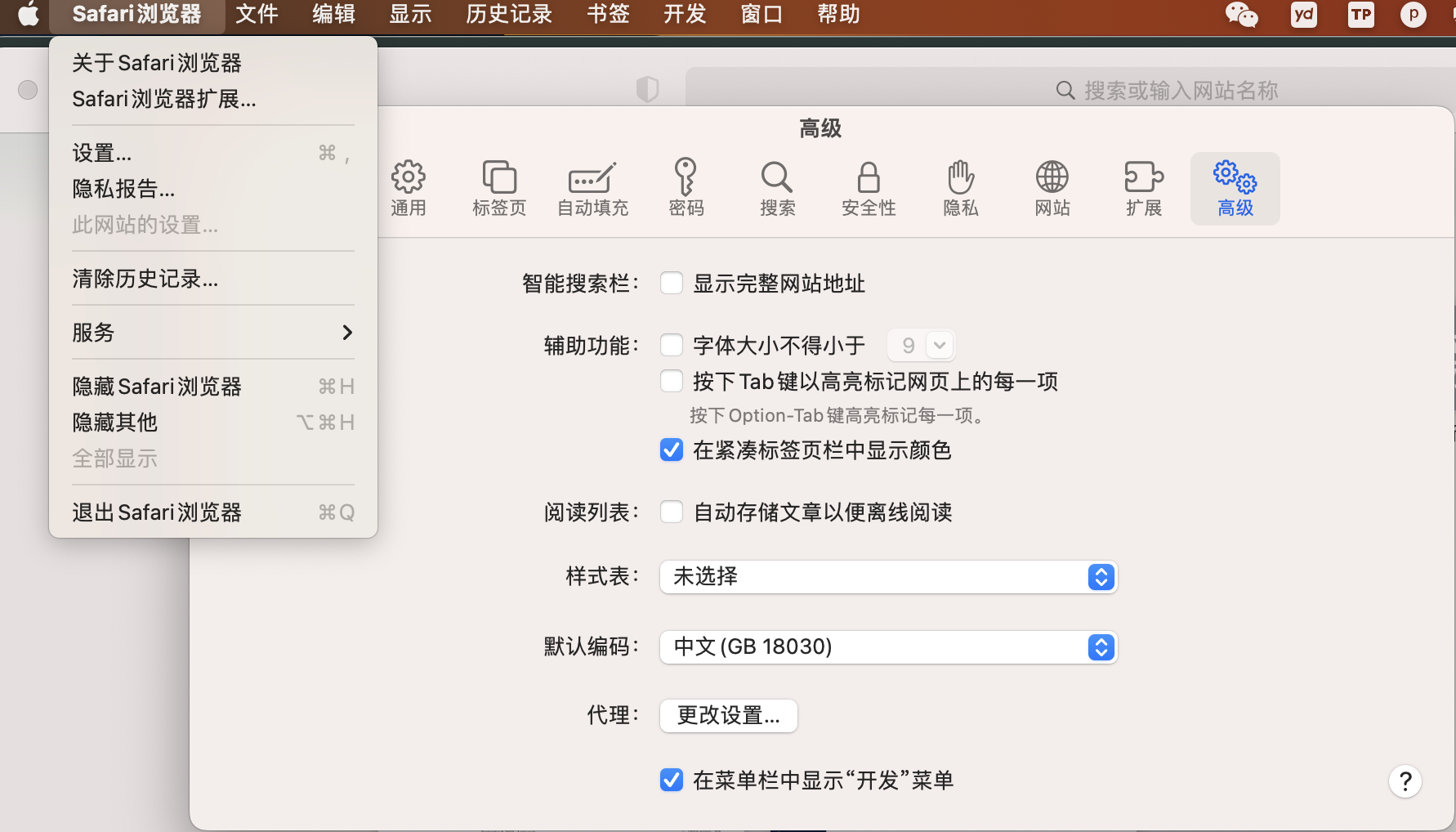The image size is (1456, 832).
Task: Choose 清除历史记录… menu item
Action: [x=213, y=279]
